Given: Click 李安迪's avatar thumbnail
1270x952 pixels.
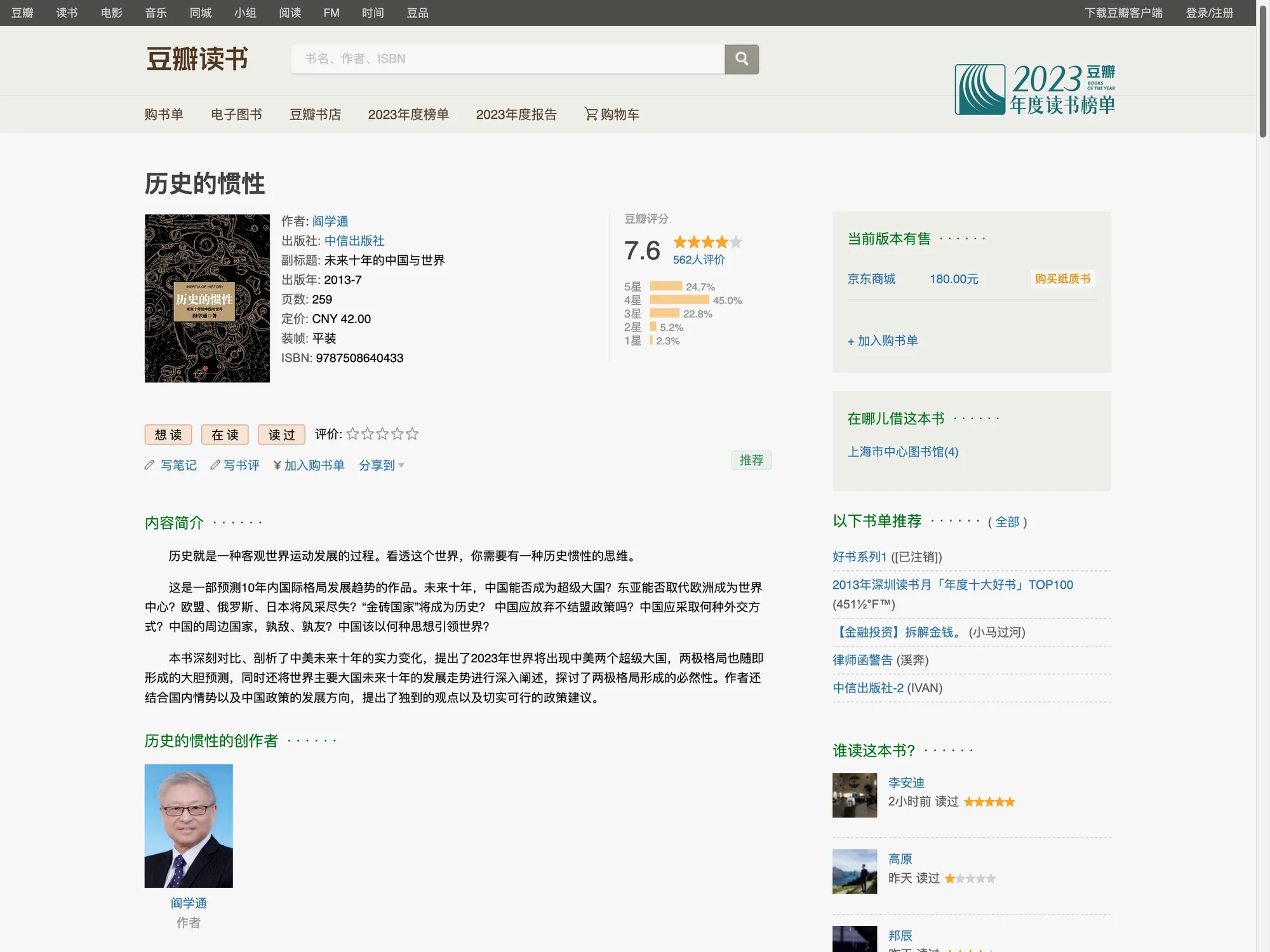Looking at the screenshot, I should (x=855, y=795).
